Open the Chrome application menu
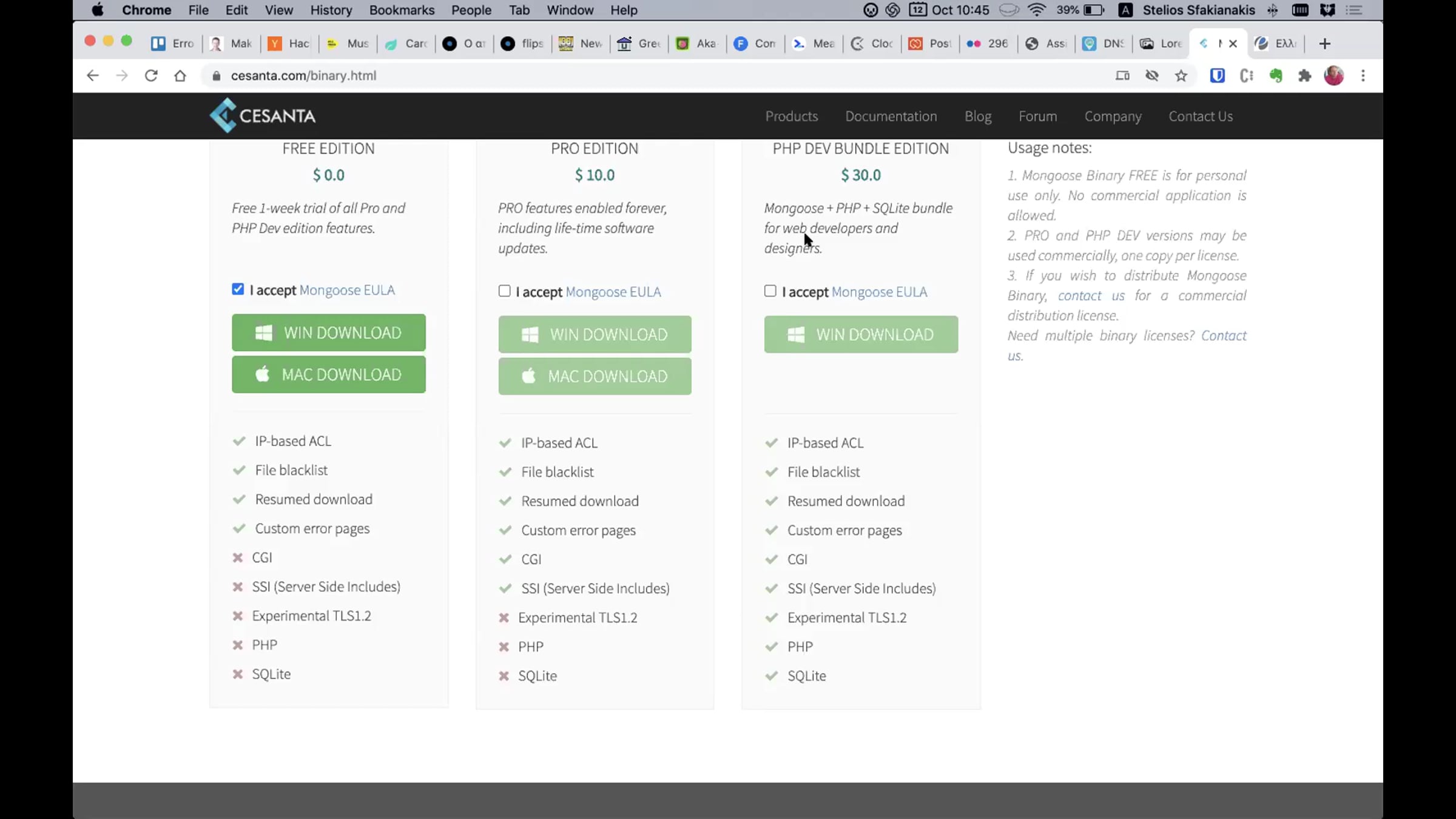The image size is (1456, 819). [147, 10]
